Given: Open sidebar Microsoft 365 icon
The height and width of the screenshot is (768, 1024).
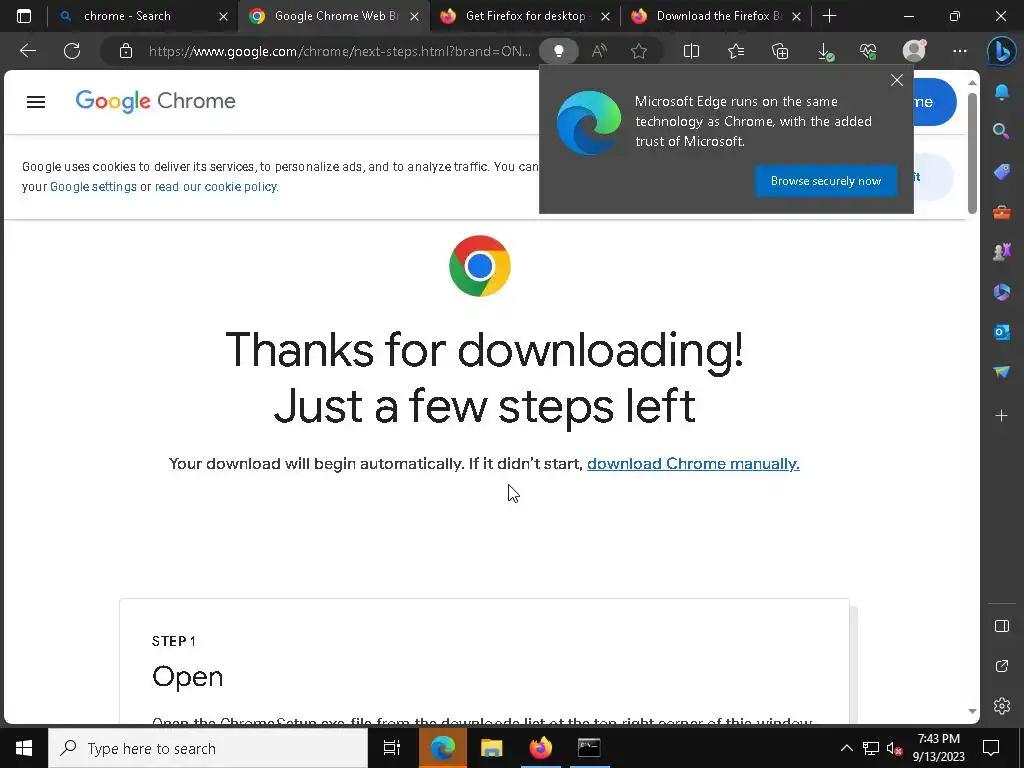Looking at the screenshot, I should [1002, 292].
